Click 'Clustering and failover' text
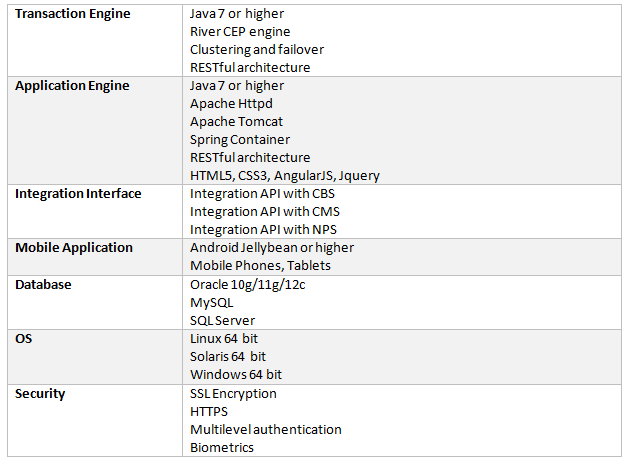The height and width of the screenshot is (466, 627). click(257, 50)
